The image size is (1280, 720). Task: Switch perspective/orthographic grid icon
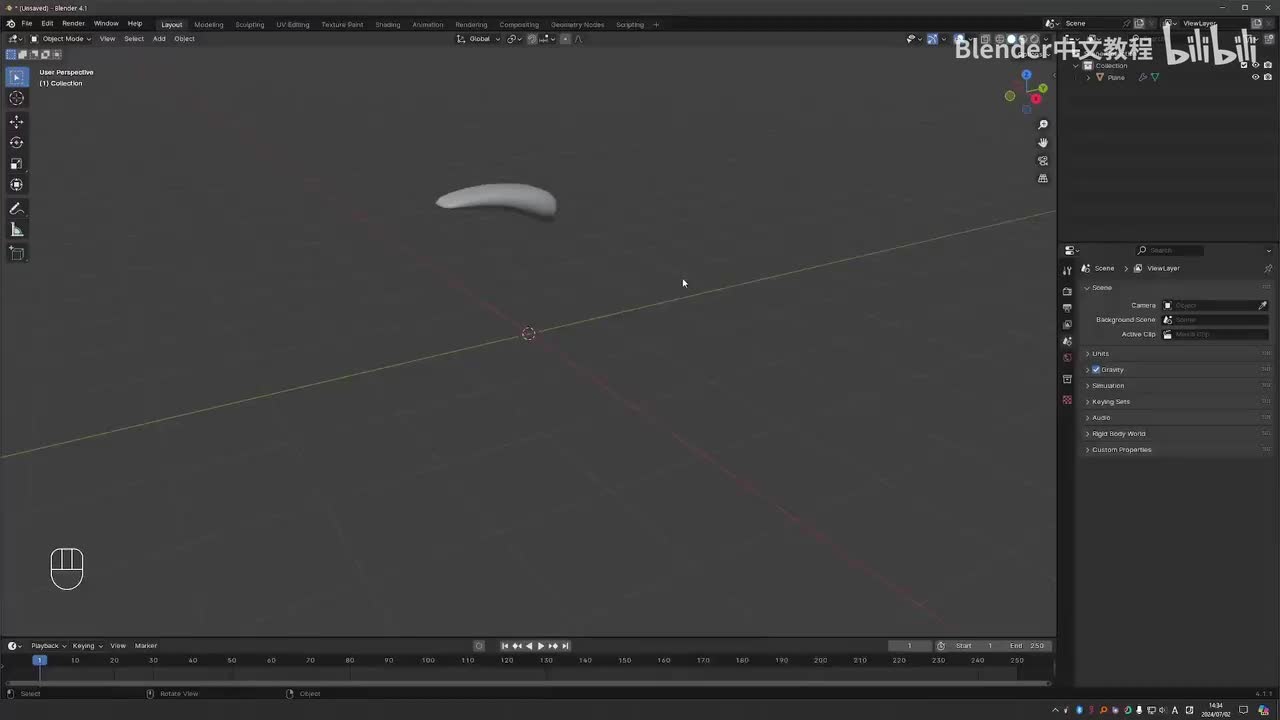[1043, 179]
